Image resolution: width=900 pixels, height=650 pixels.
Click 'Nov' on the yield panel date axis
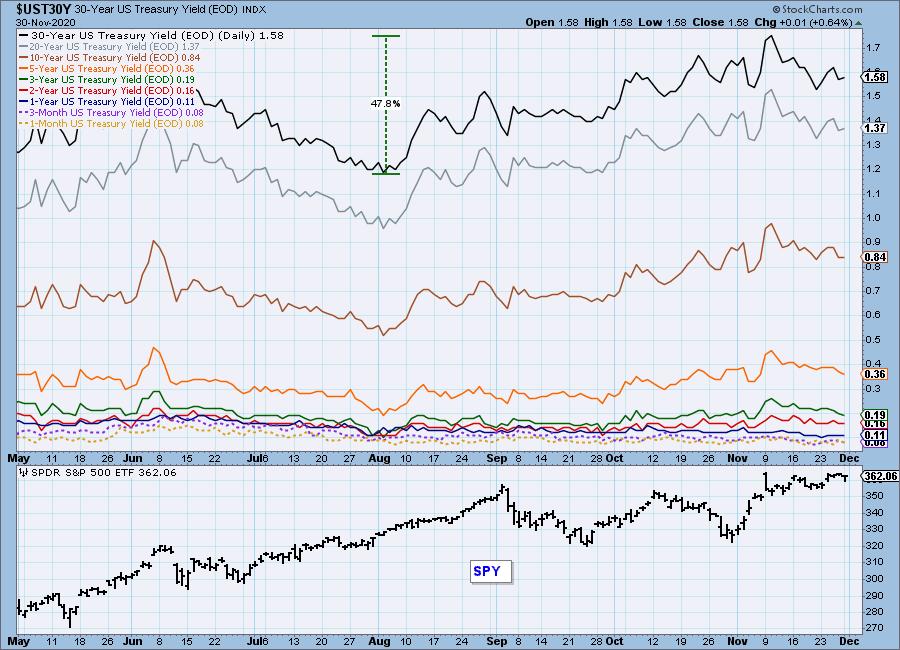pos(737,458)
